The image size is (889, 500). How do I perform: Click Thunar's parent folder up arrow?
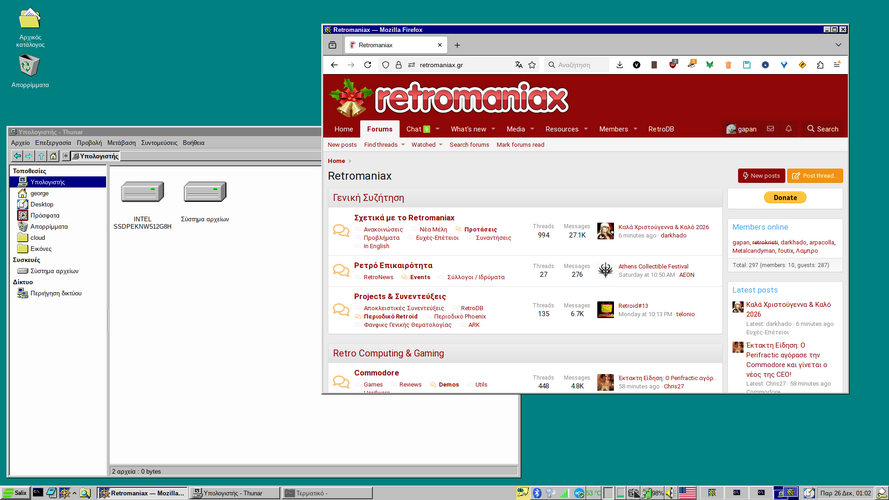(x=42, y=156)
